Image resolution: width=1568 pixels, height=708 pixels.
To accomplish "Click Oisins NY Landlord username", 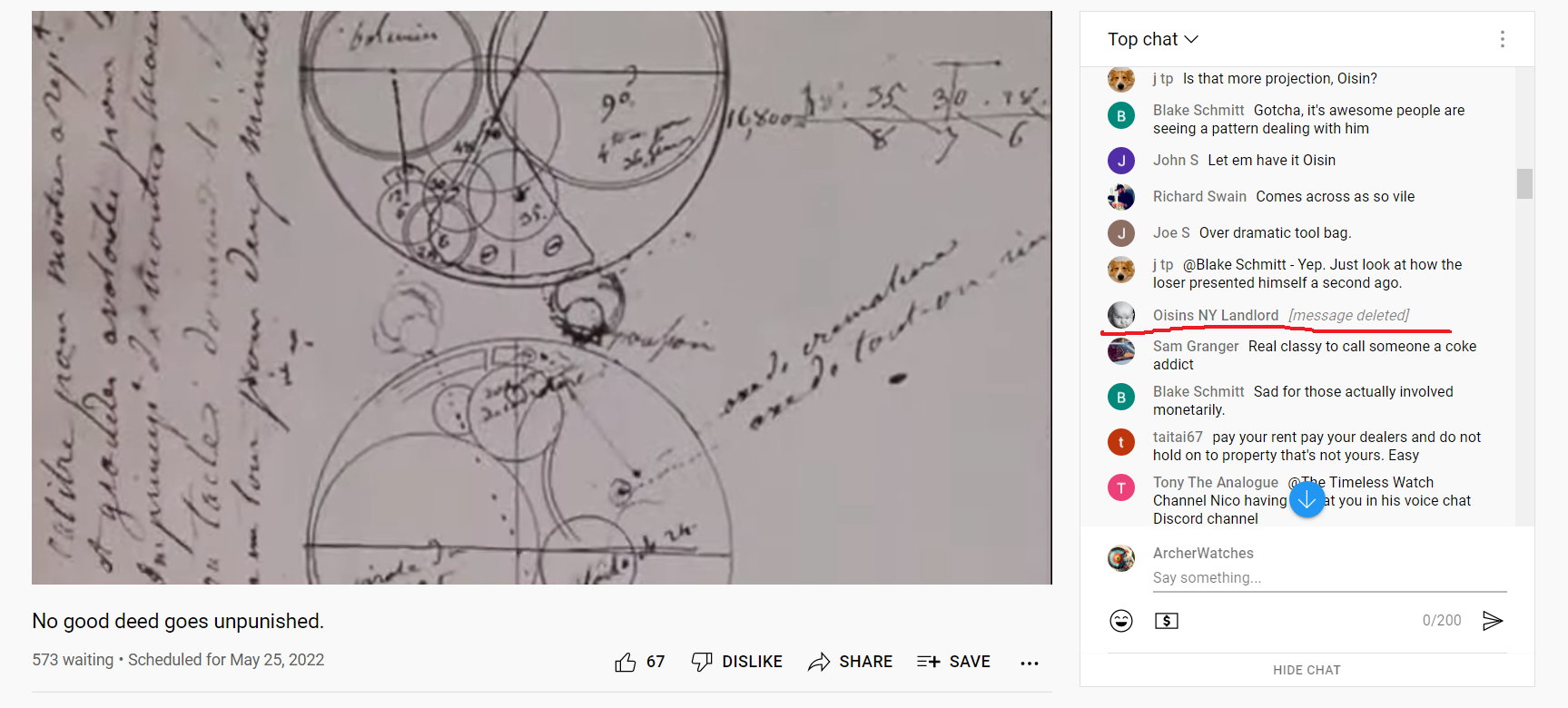I will [1215, 315].
